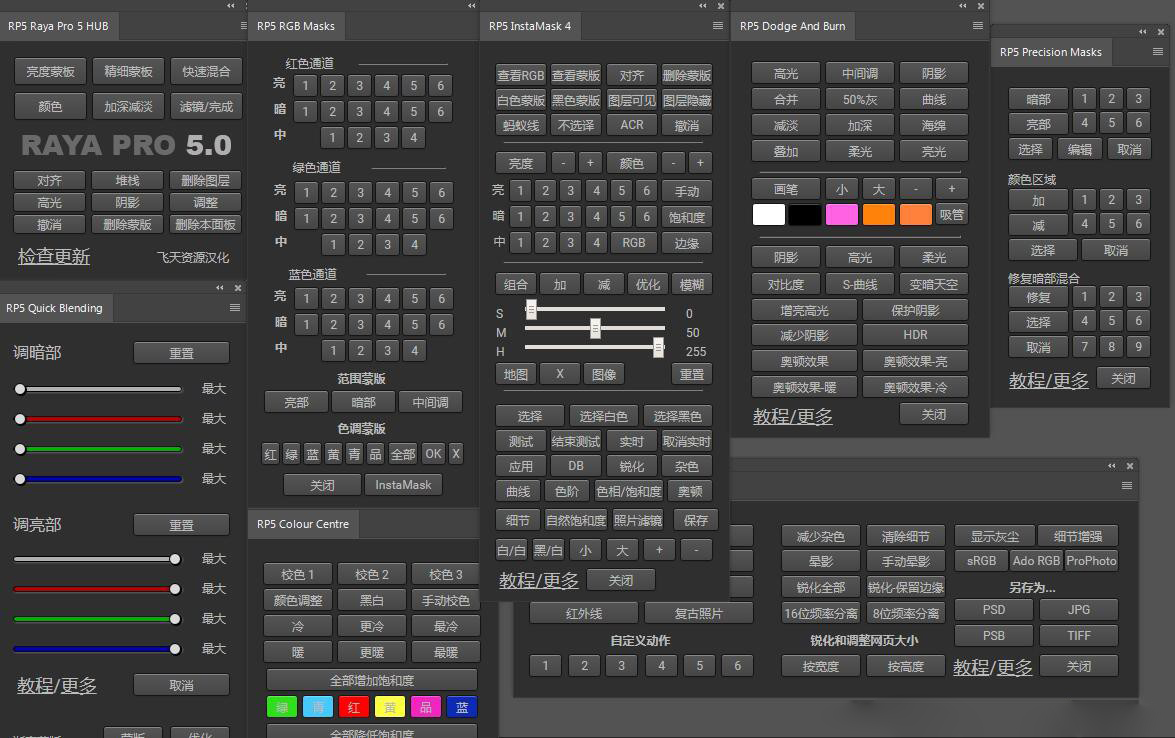The height and width of the screenshot is (738, 1175).
Task: Open 教程/更多 link in Precision Masks panel
Action: point(1048,380)
